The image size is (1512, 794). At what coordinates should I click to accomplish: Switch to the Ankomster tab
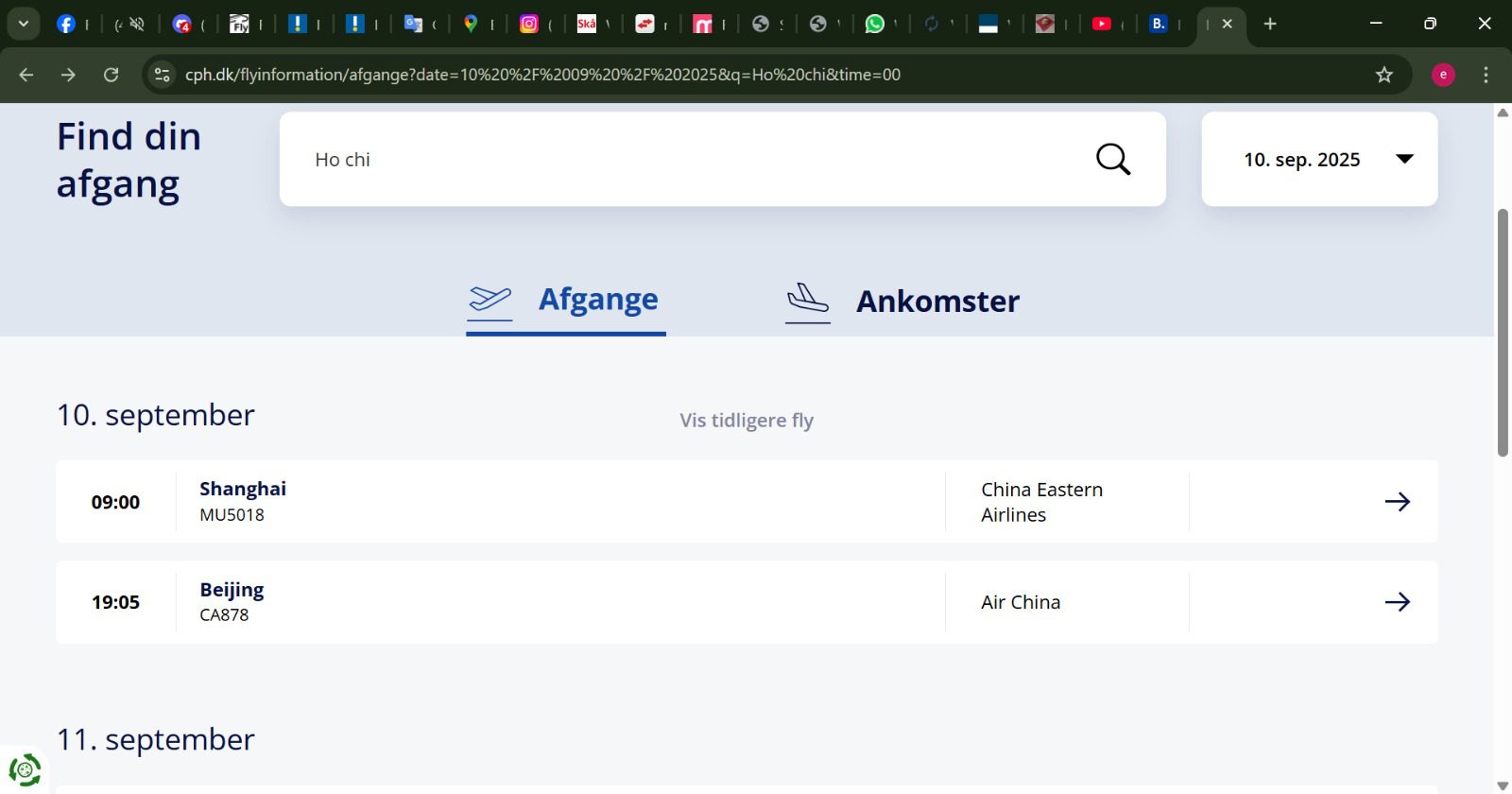(x=902, y=302)
